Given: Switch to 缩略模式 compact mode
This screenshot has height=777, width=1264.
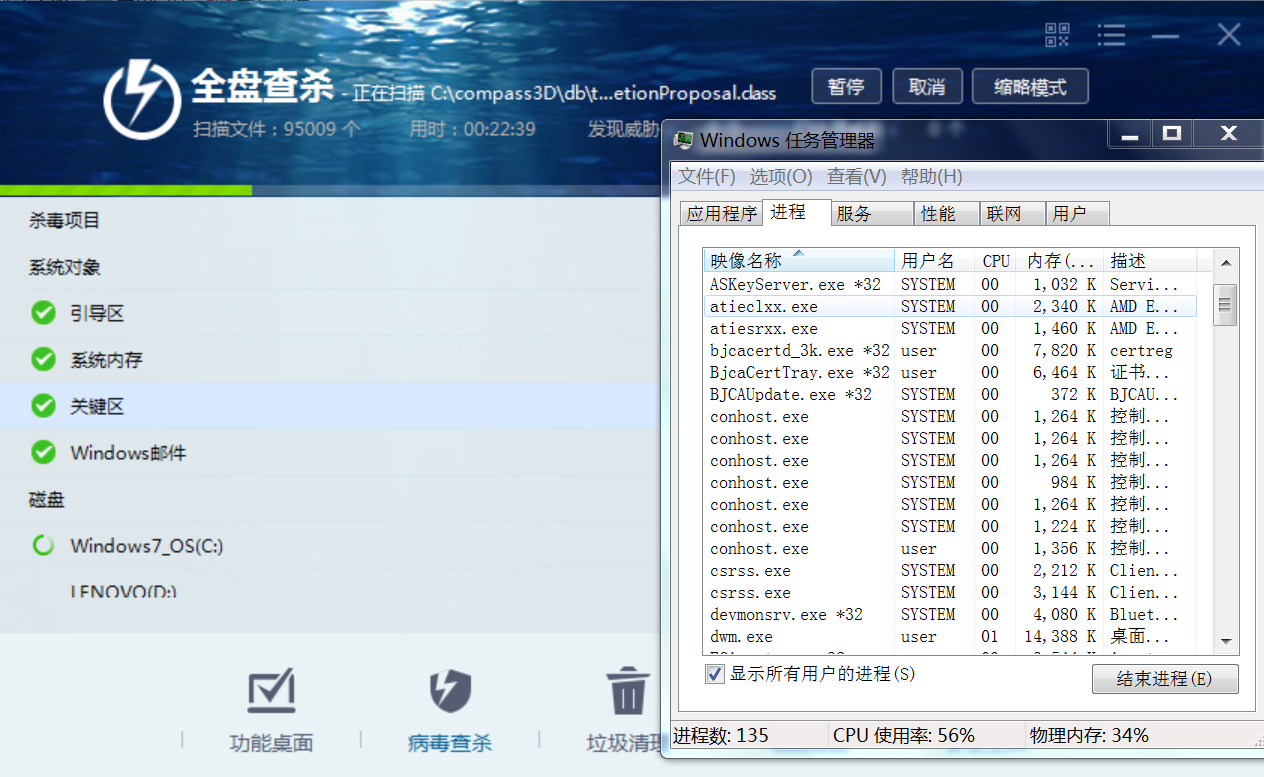Looking at the screenshot, I should [x=1030, y=87].
